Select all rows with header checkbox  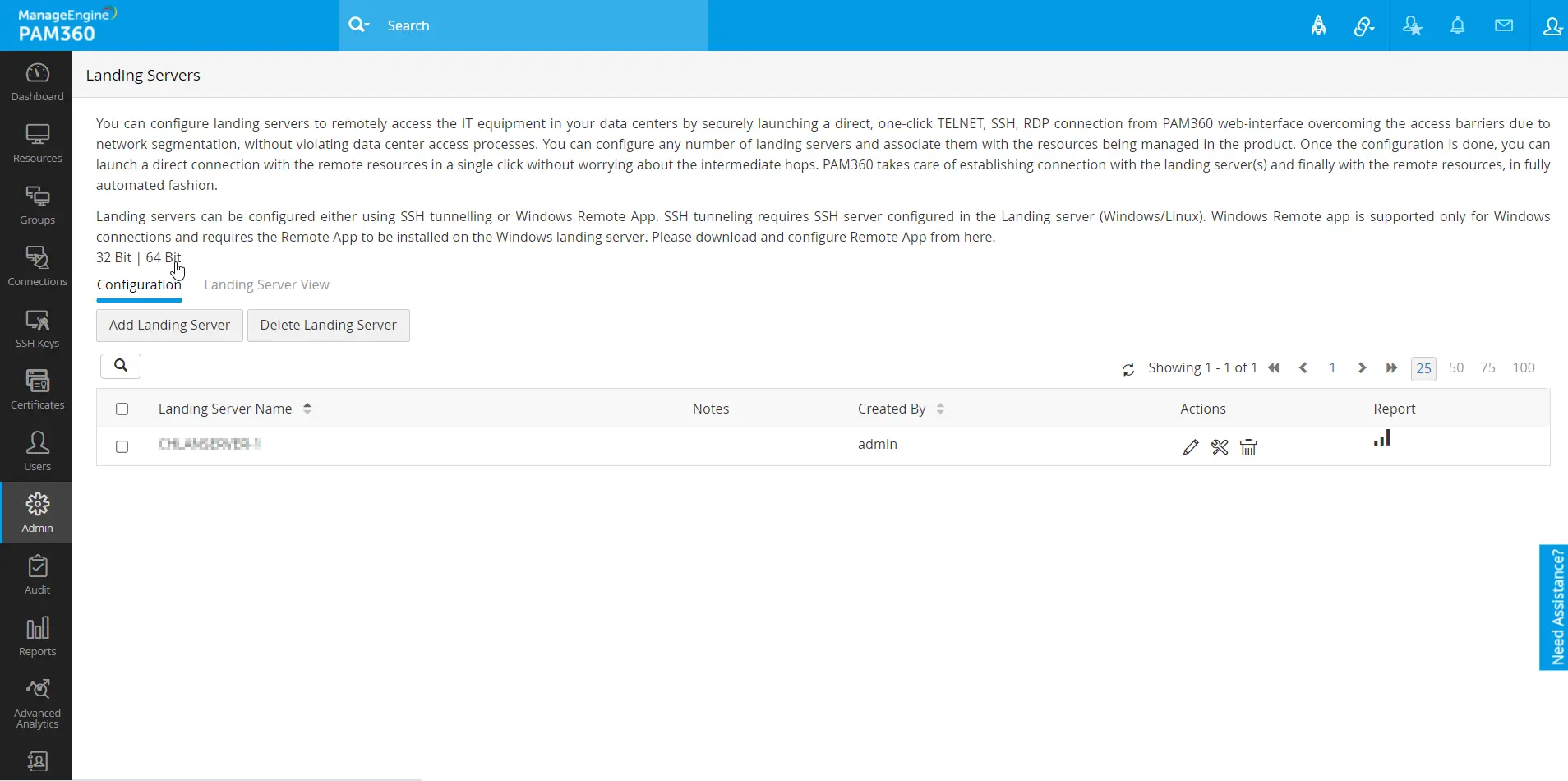point(122,409)
